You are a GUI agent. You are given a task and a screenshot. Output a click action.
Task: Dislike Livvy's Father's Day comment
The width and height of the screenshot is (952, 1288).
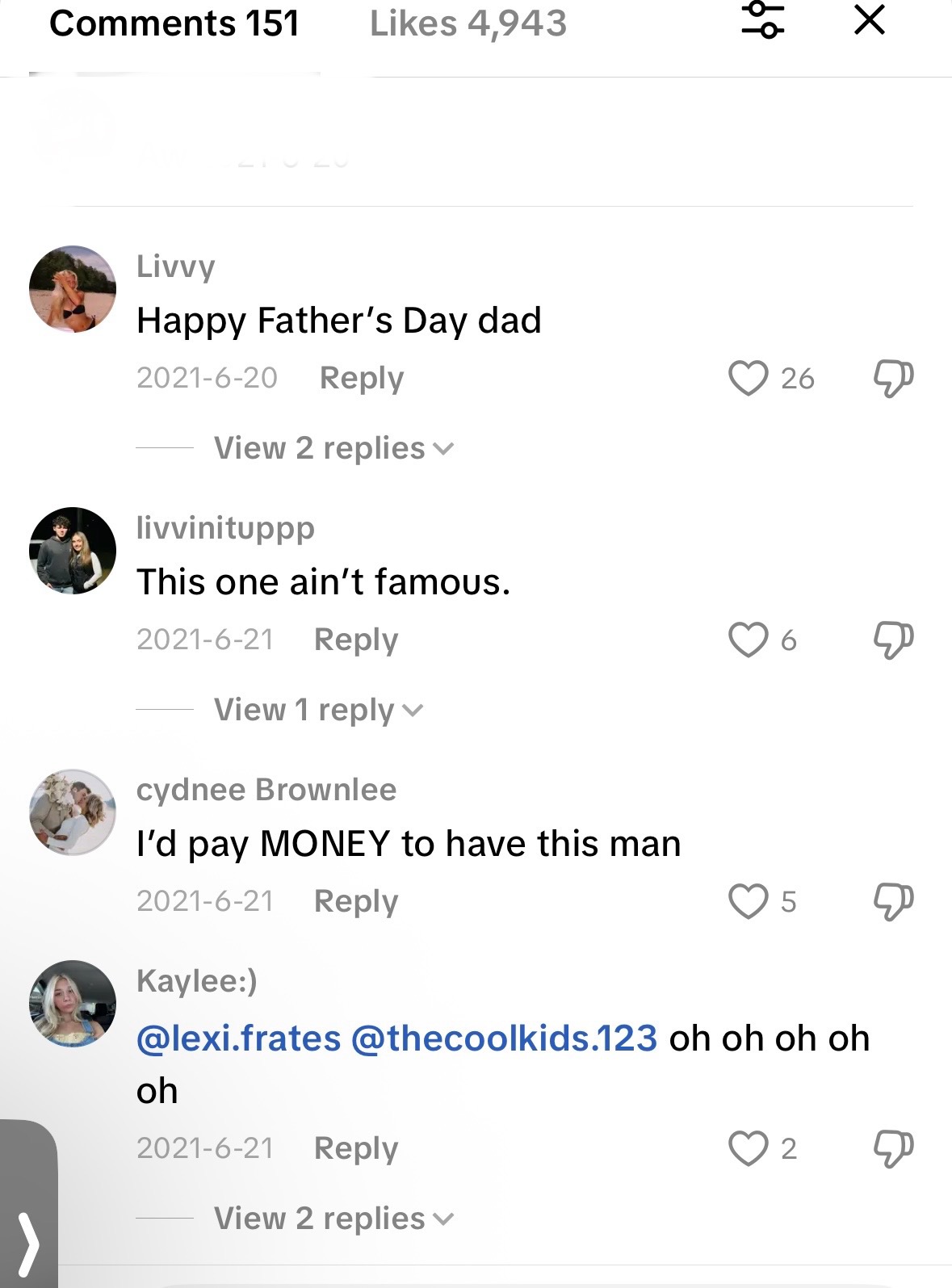[893, 378]
